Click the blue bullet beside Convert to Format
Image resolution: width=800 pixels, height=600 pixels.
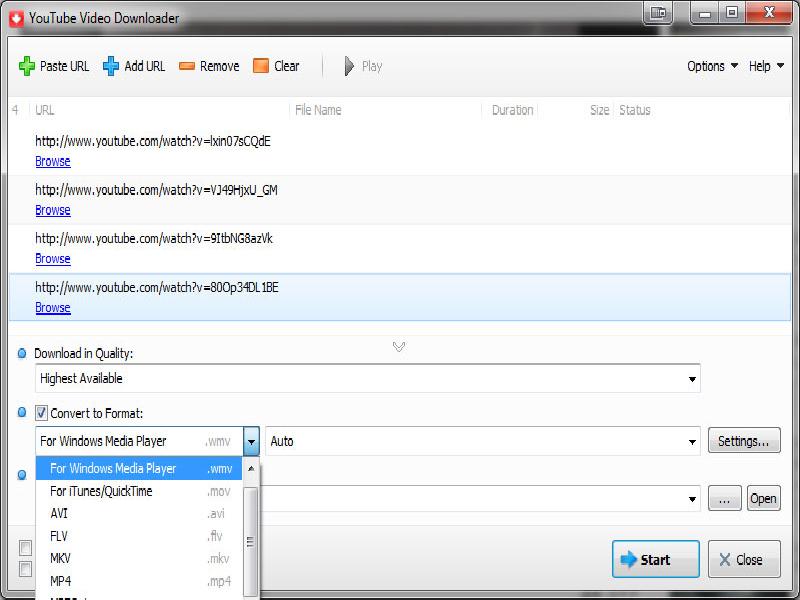22,412
